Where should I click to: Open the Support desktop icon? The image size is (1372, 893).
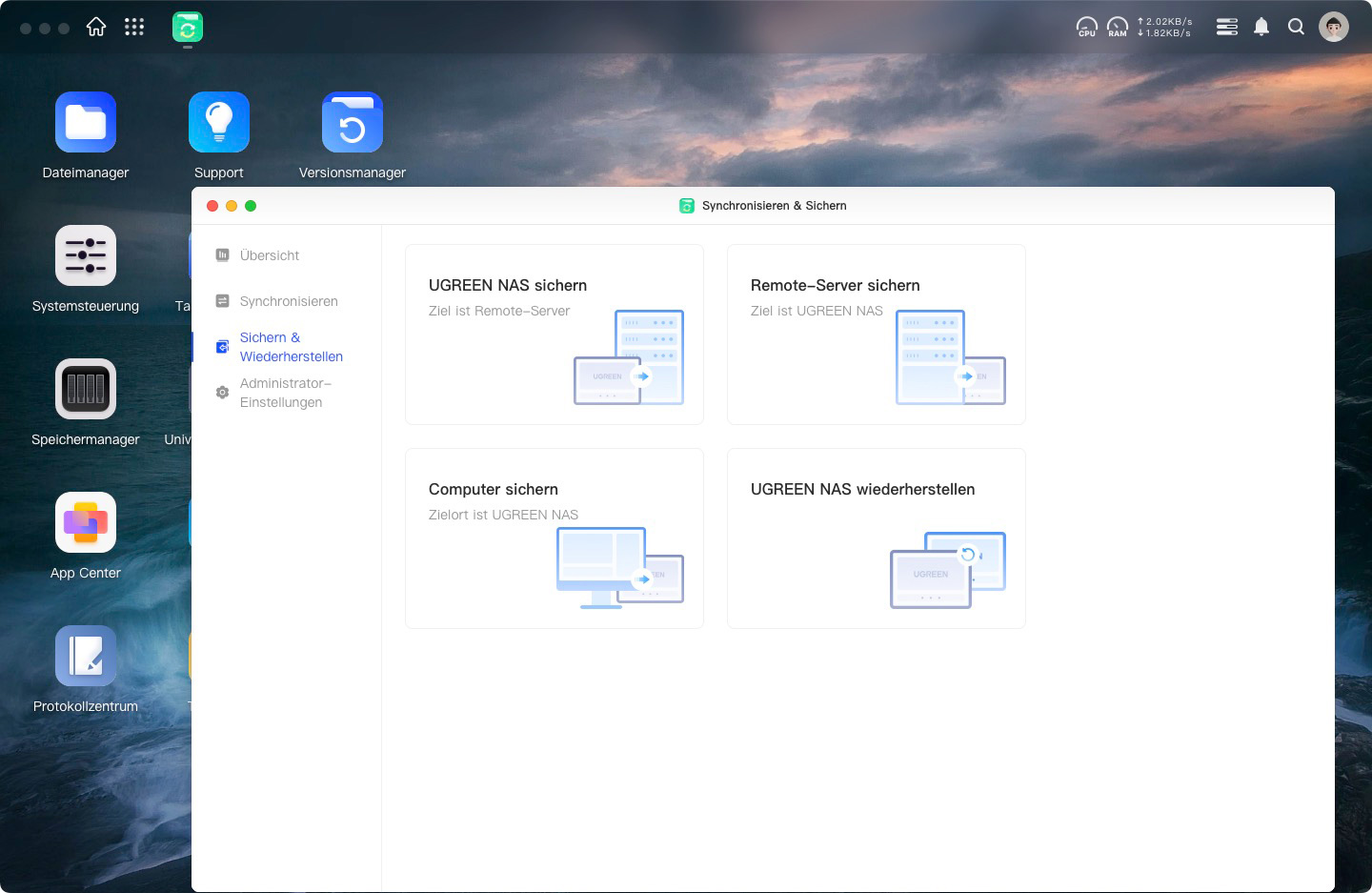coord(219,122)
